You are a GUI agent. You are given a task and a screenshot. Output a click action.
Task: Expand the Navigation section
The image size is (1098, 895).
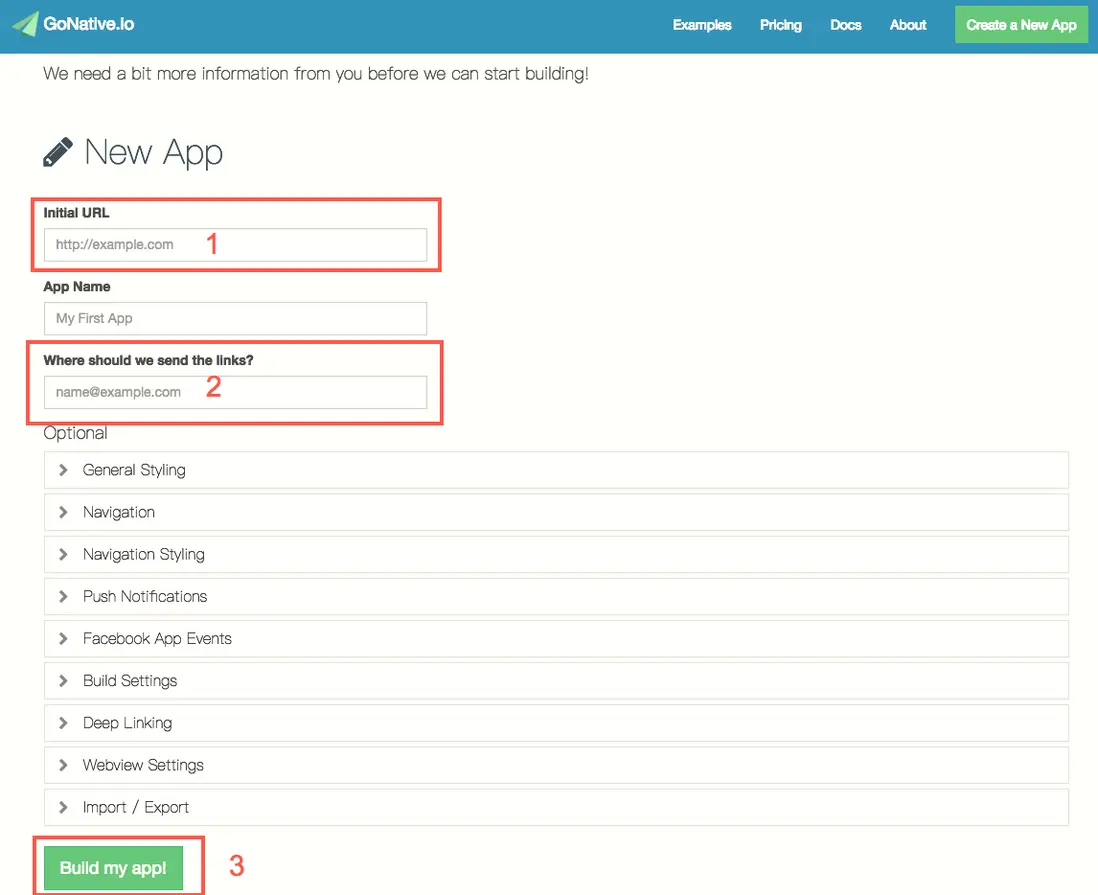556,513
